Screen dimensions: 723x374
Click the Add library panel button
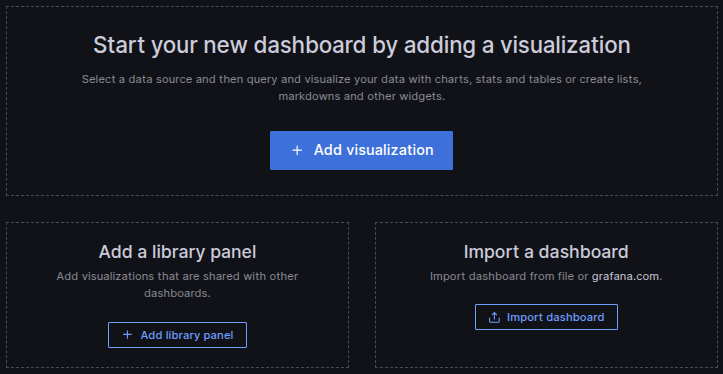pos(178,335)
